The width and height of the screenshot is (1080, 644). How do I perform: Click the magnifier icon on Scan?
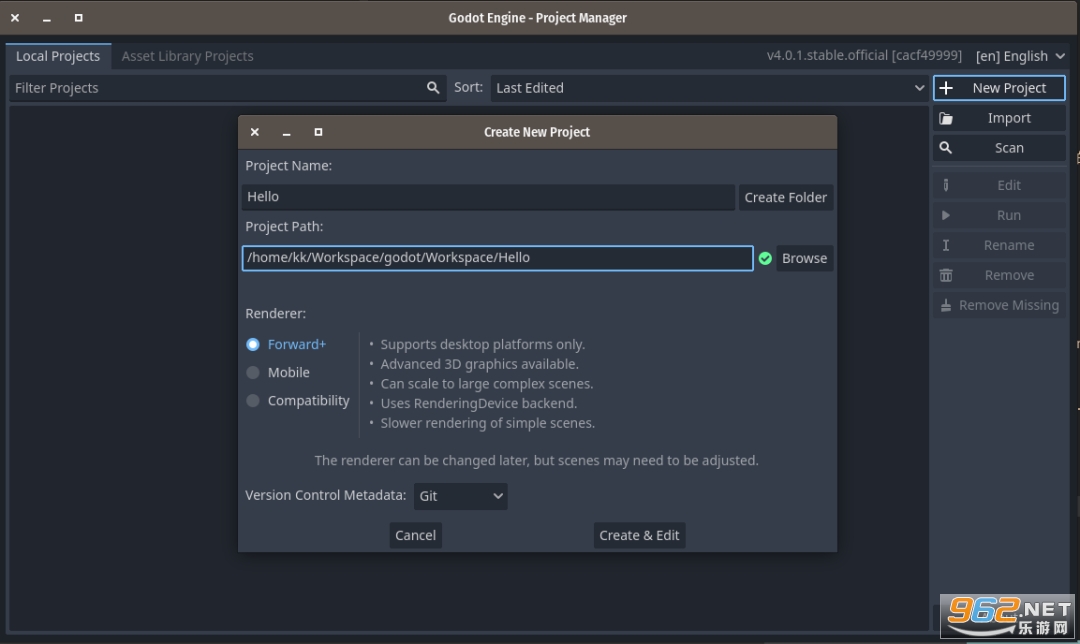pos(946,148)
